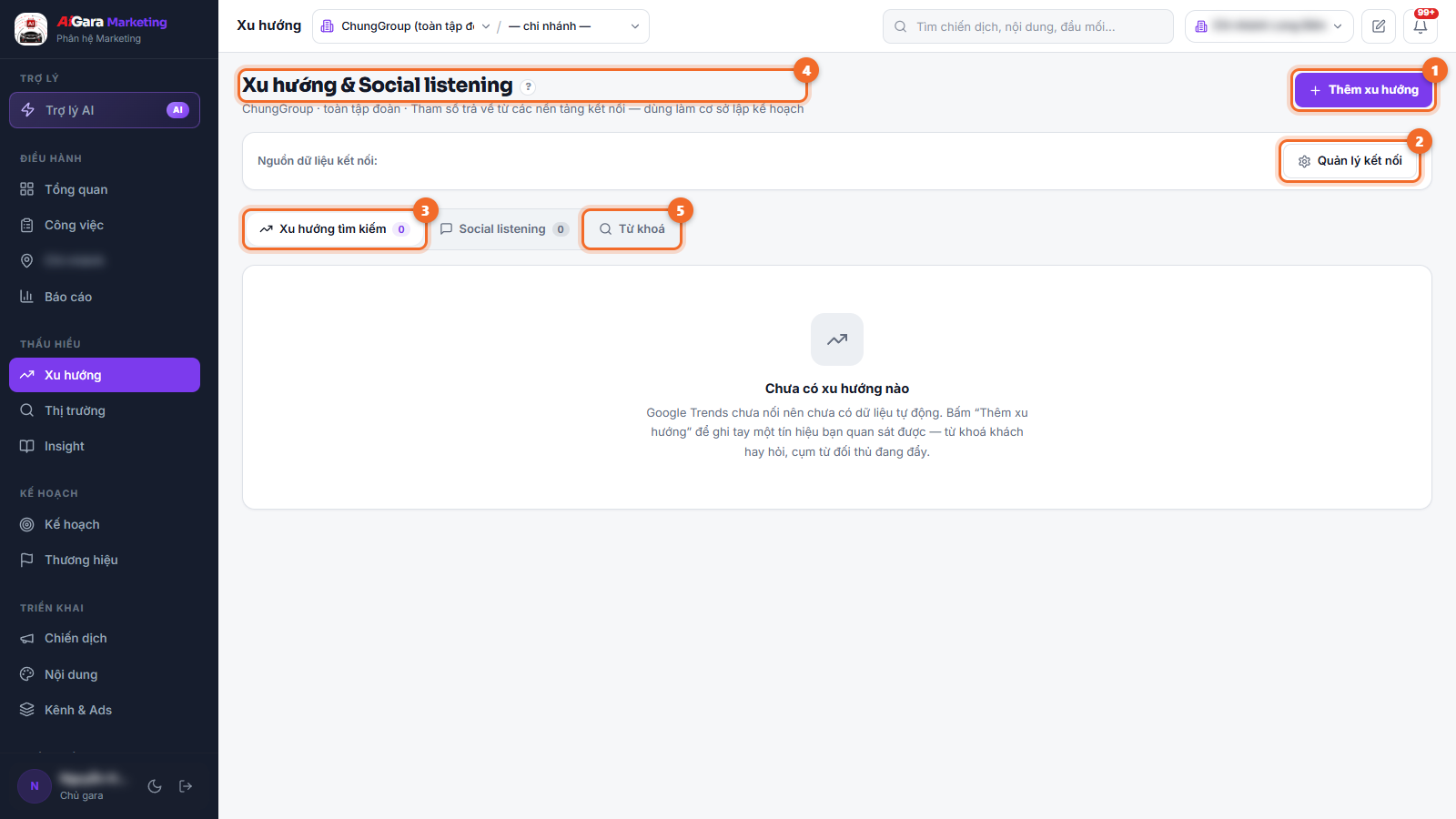Open the Trợ lý AI assistant
Viewport: 1456px width, 819px height.
(105, 110)
